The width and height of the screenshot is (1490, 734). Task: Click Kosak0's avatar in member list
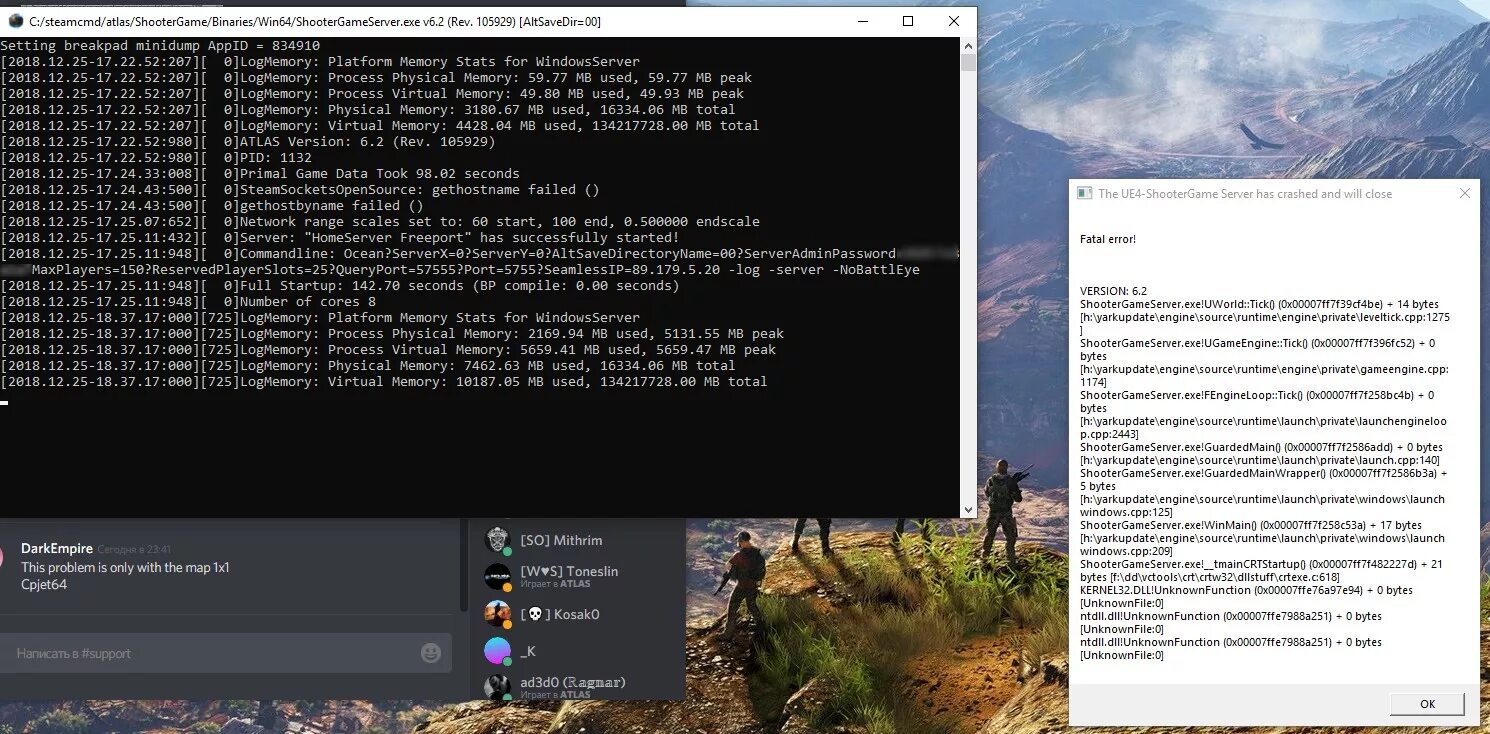coord(497,614)
